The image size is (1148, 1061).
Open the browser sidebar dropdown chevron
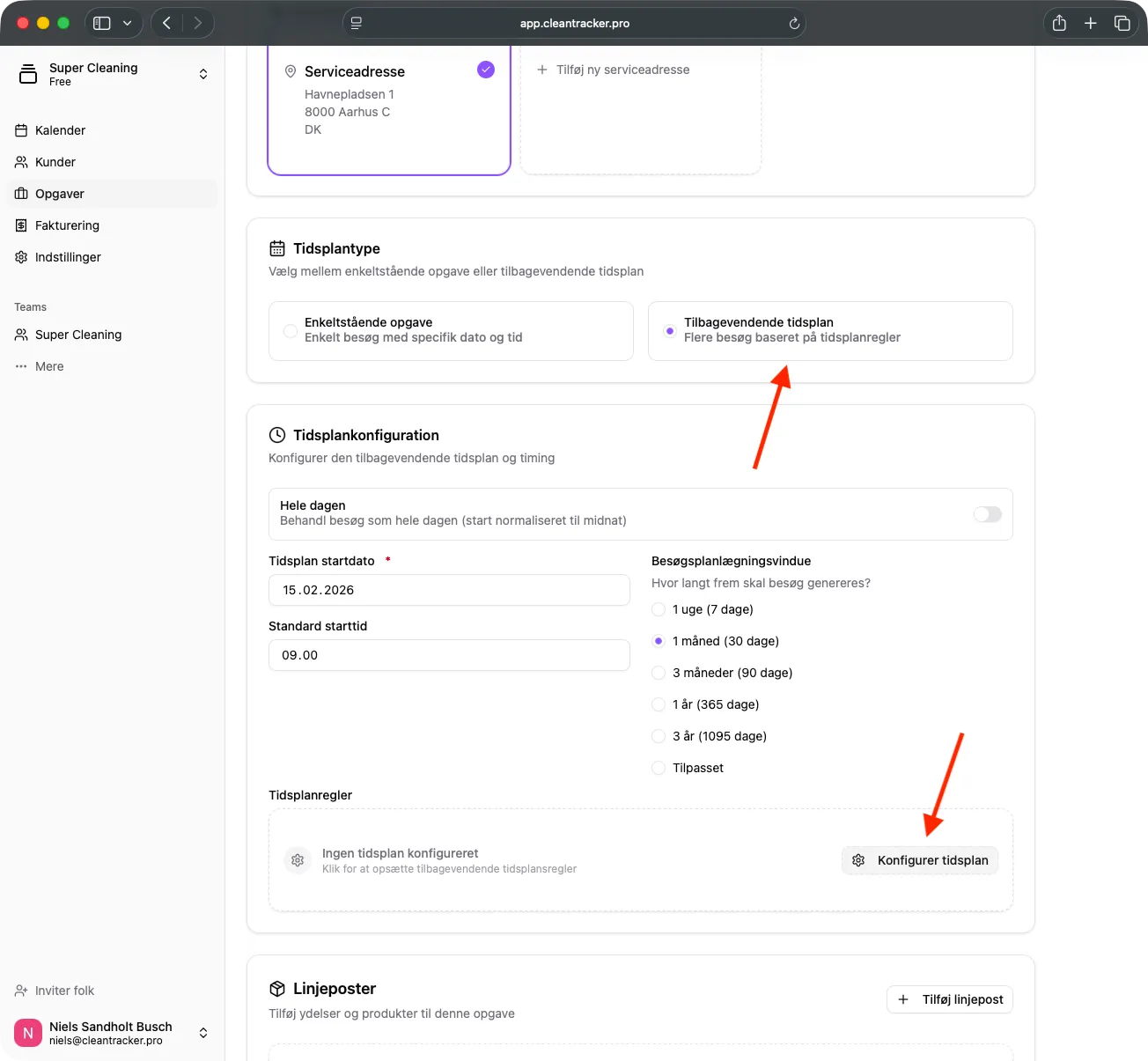[128, 23]
